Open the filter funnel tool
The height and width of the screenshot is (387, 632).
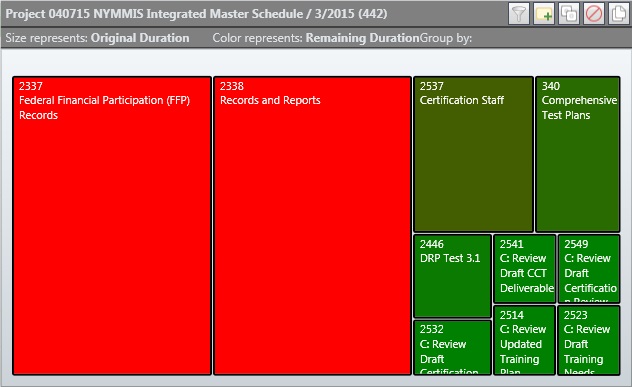tap(519, 14)
